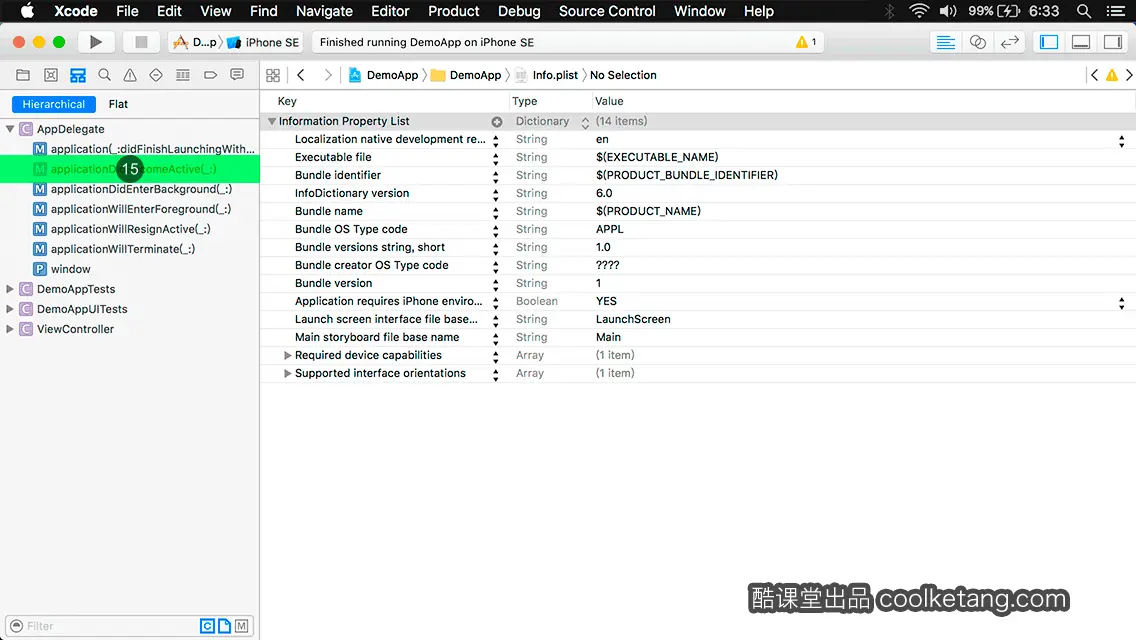Screen dimensions: 1136x640
Task: Open the Apple menu
Action: click(x=27, y=11)
